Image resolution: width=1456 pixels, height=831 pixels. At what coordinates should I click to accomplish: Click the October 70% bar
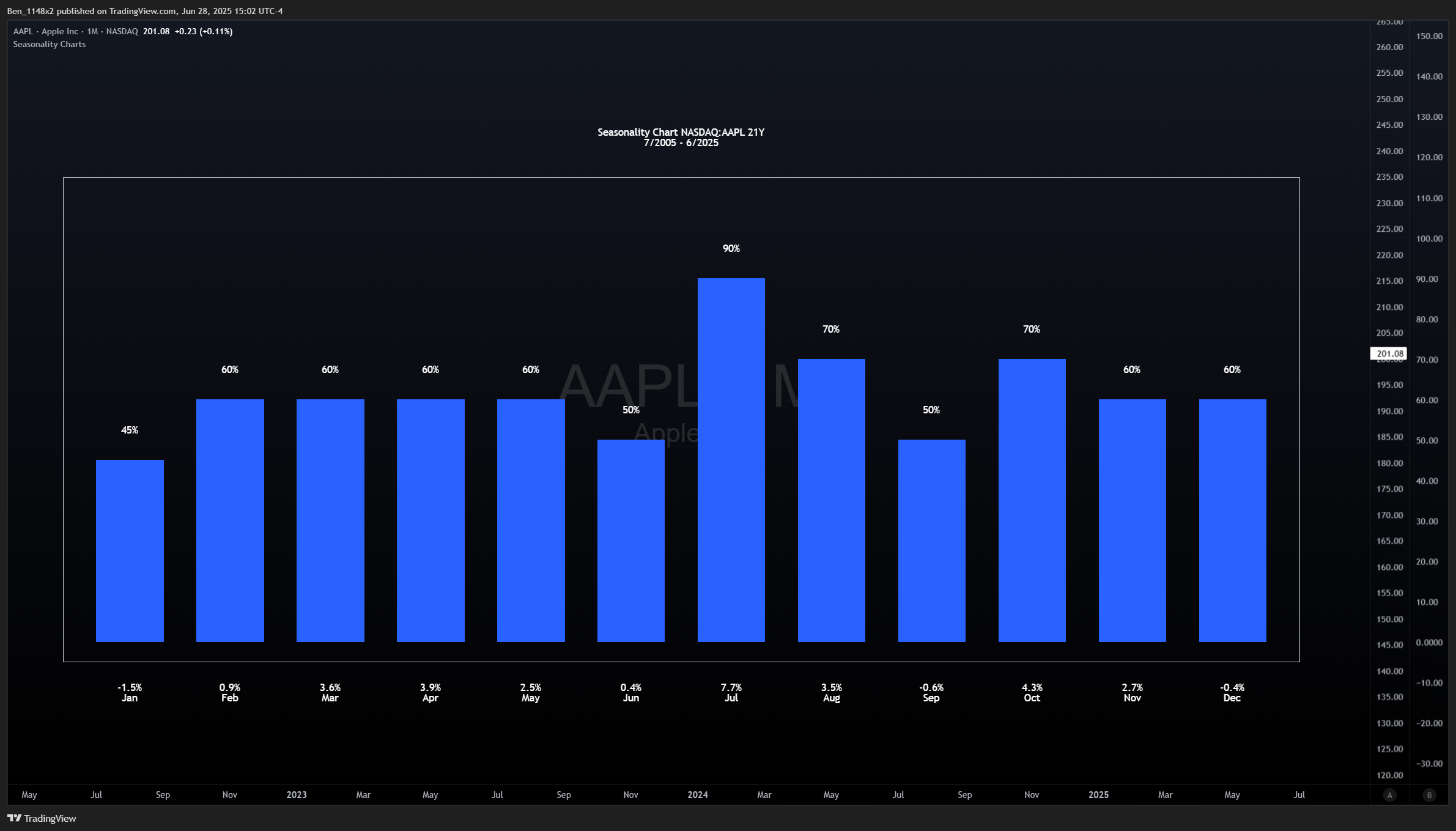pos(1032,500)
